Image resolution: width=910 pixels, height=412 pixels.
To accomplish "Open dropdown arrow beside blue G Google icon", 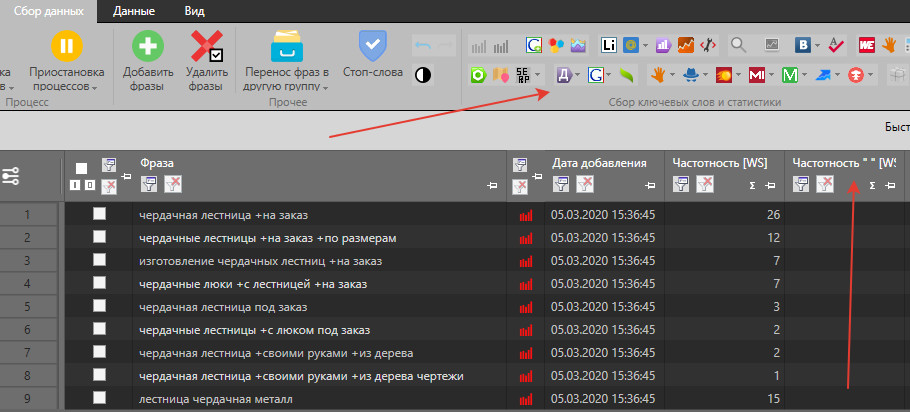I will tap(609, 75).
